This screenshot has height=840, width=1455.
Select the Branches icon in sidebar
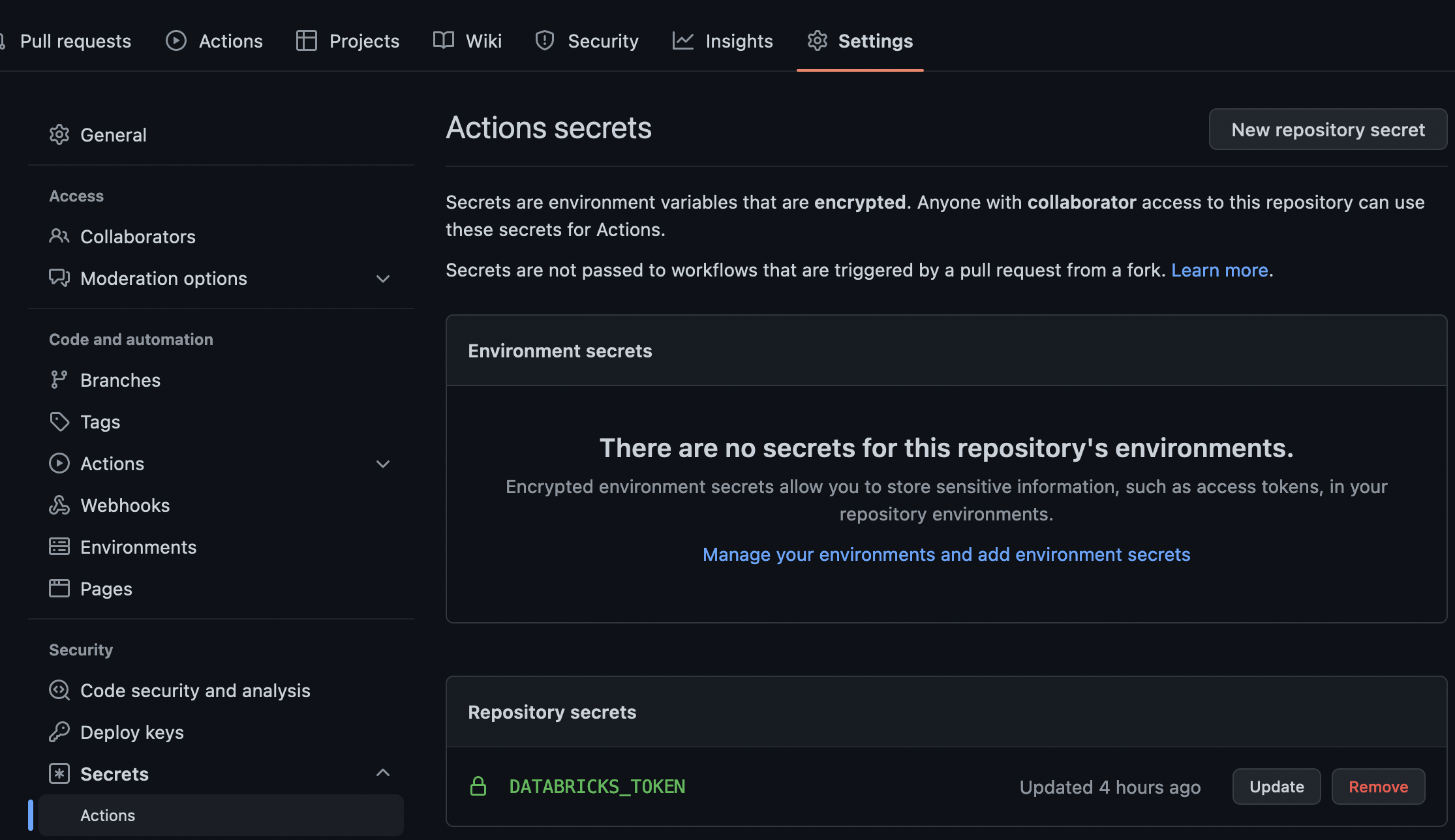[59, 380]
